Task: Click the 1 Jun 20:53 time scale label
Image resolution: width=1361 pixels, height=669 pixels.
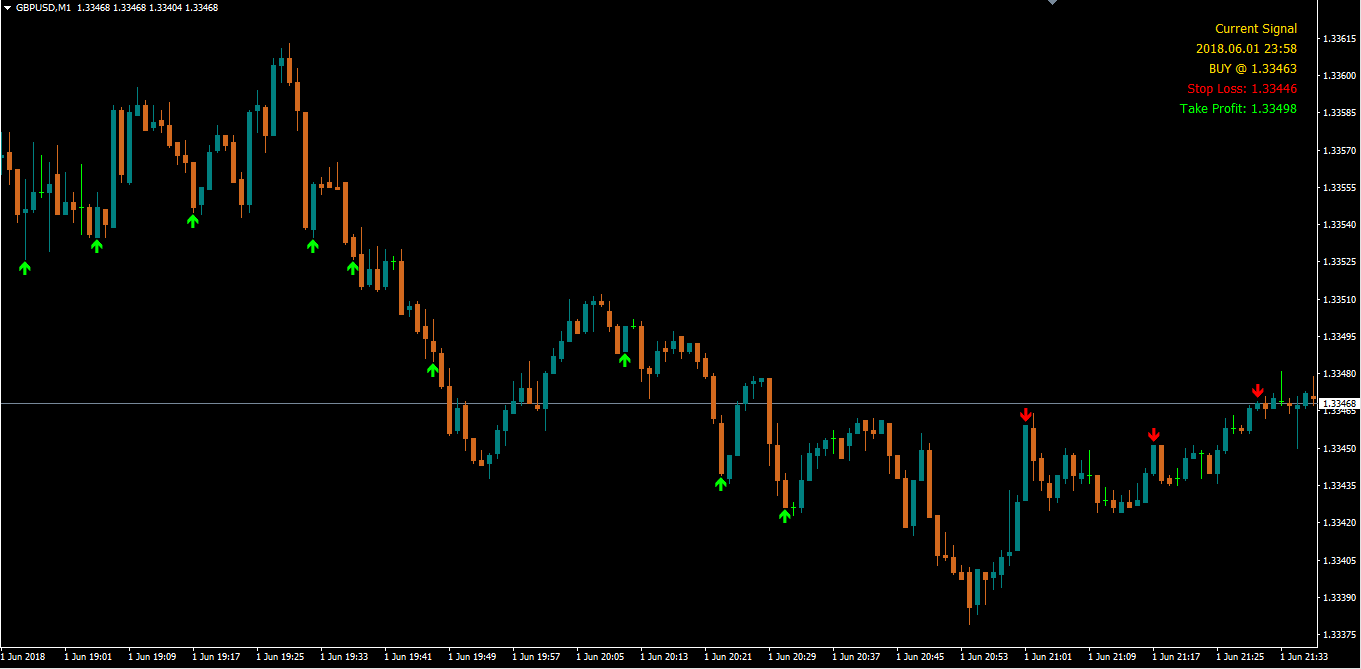Action: [984, 657]
